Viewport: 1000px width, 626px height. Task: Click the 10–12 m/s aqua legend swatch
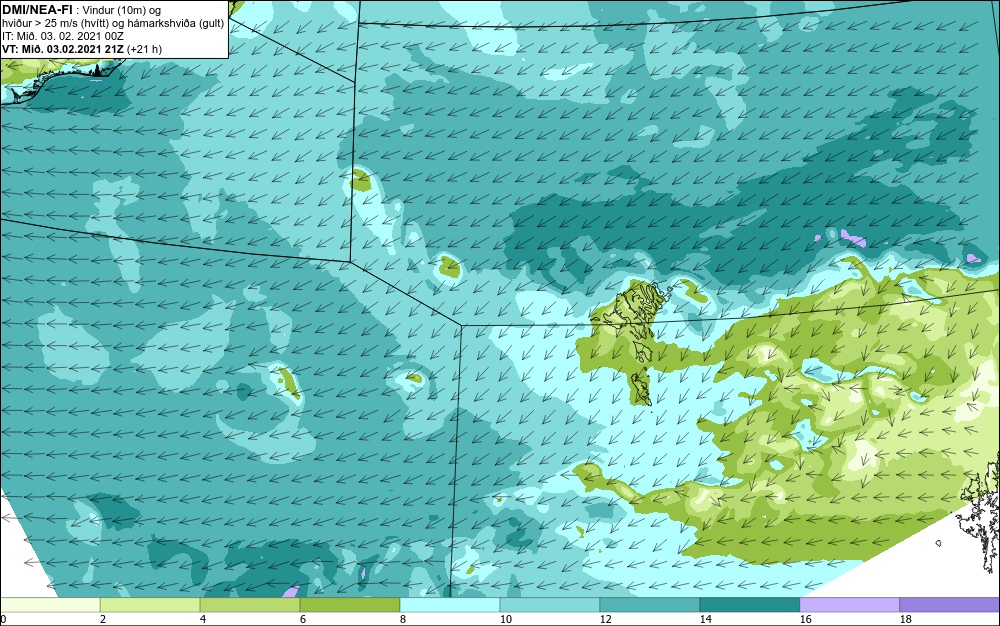tap(550, 604)
